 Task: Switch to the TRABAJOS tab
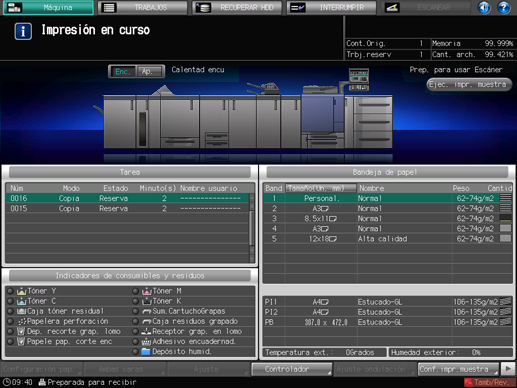point(143,7)
